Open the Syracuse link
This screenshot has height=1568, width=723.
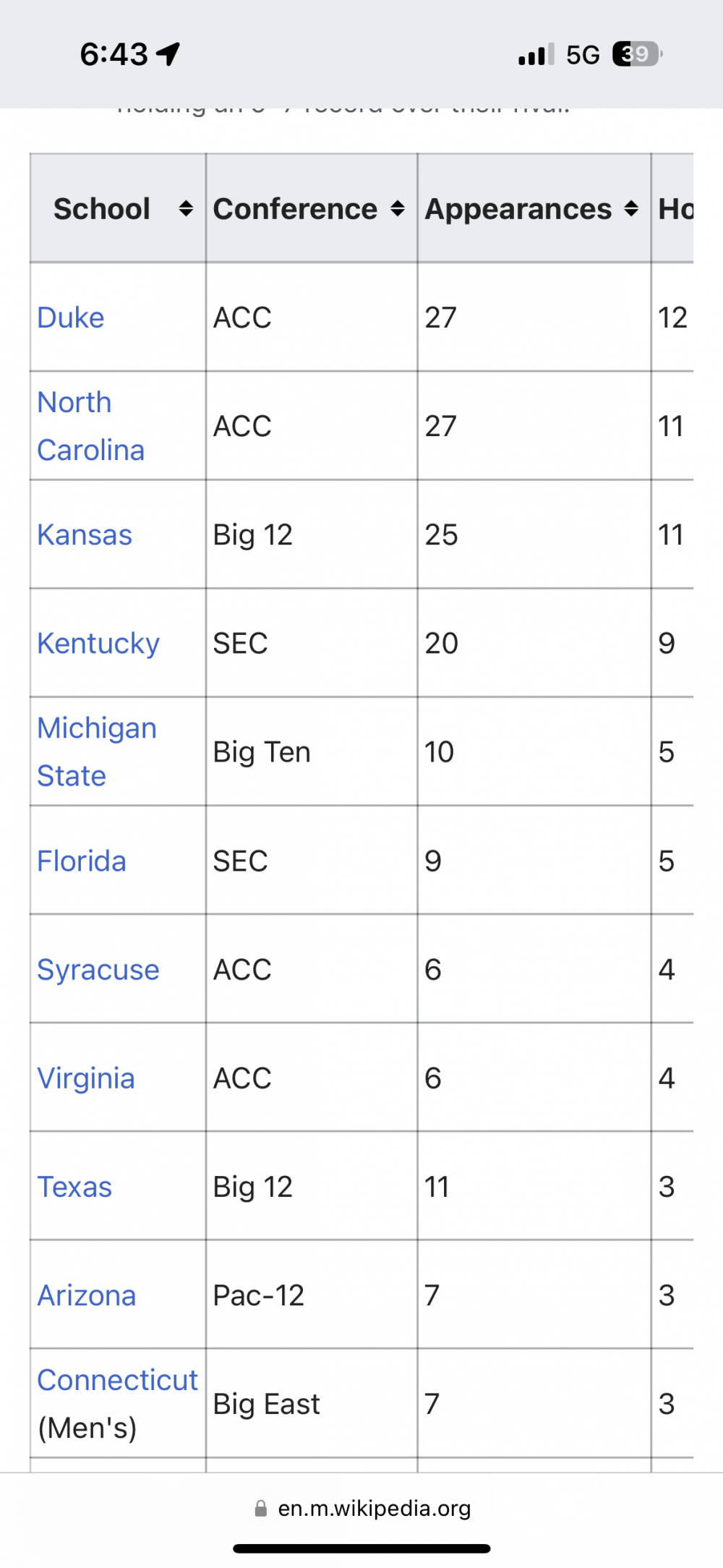coord(98,969)
